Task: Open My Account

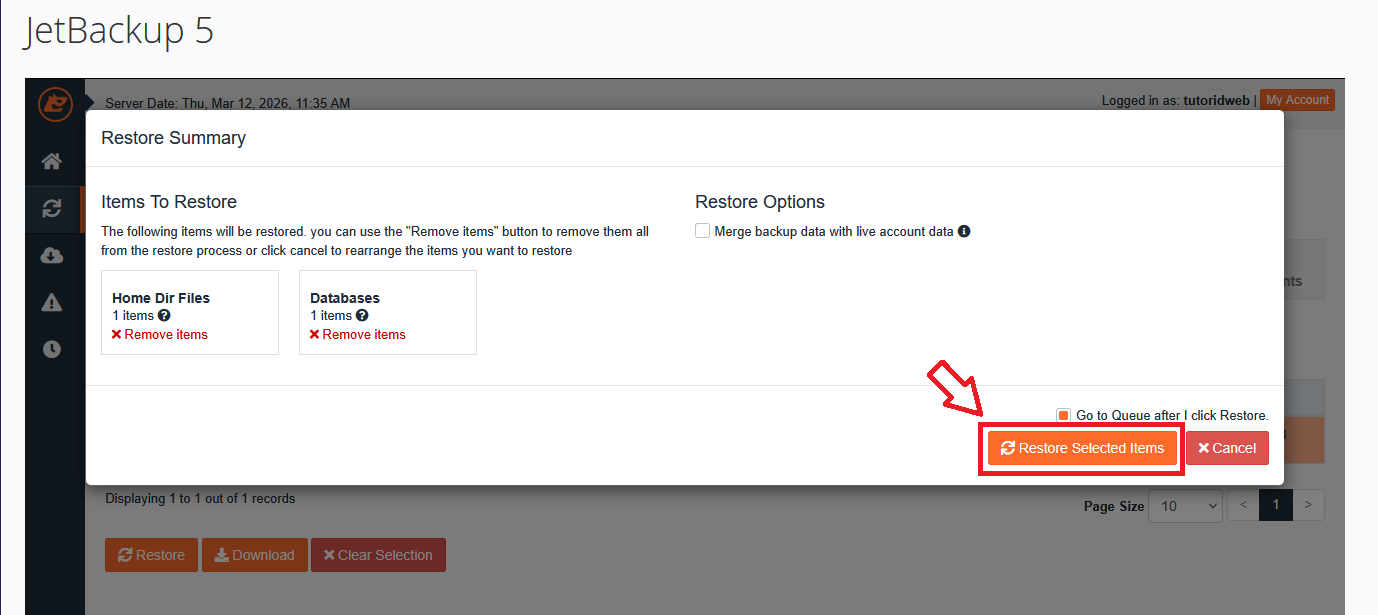Action: tap(1297, 99)
